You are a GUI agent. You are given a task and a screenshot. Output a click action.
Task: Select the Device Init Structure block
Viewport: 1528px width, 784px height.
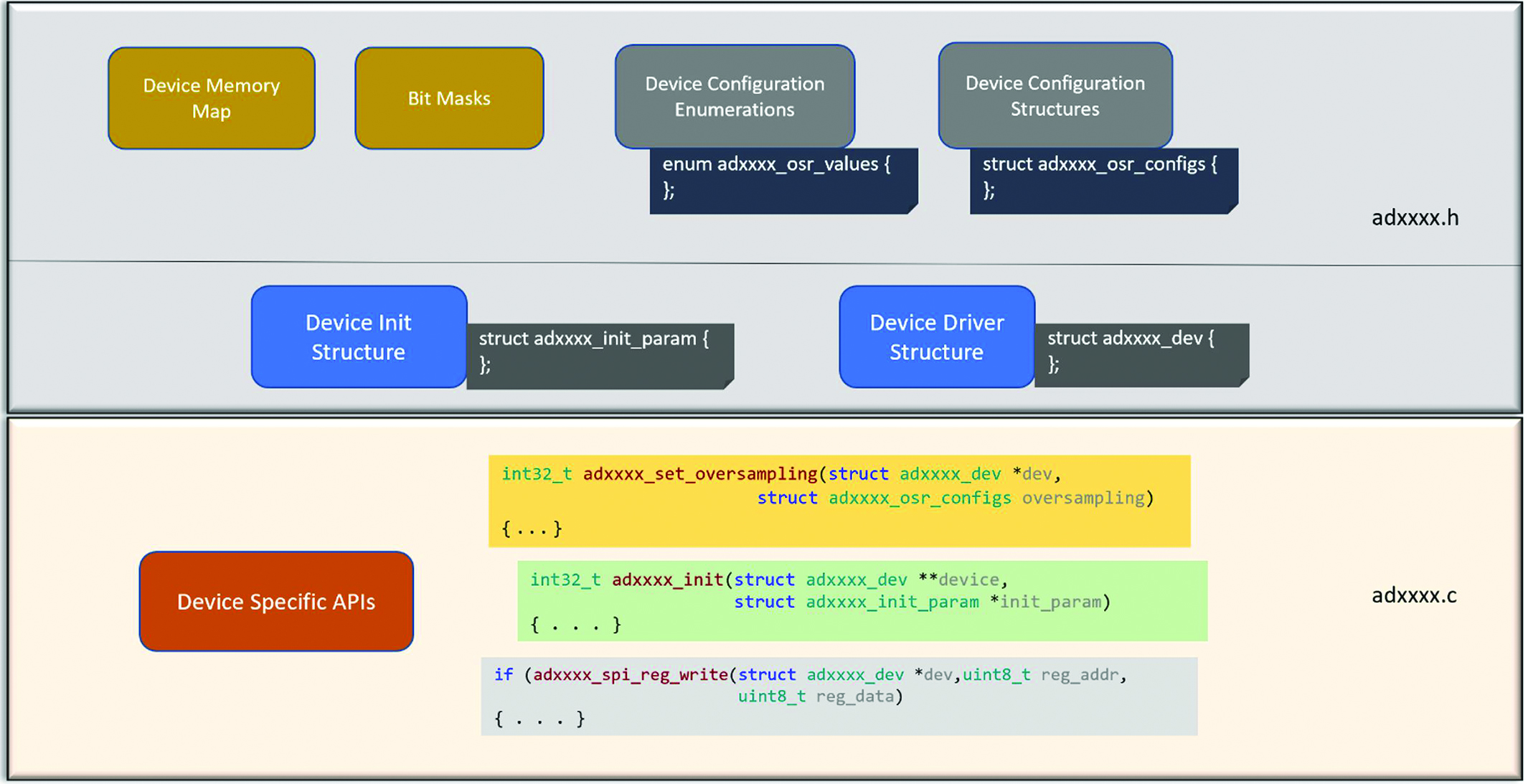point(359,337)
